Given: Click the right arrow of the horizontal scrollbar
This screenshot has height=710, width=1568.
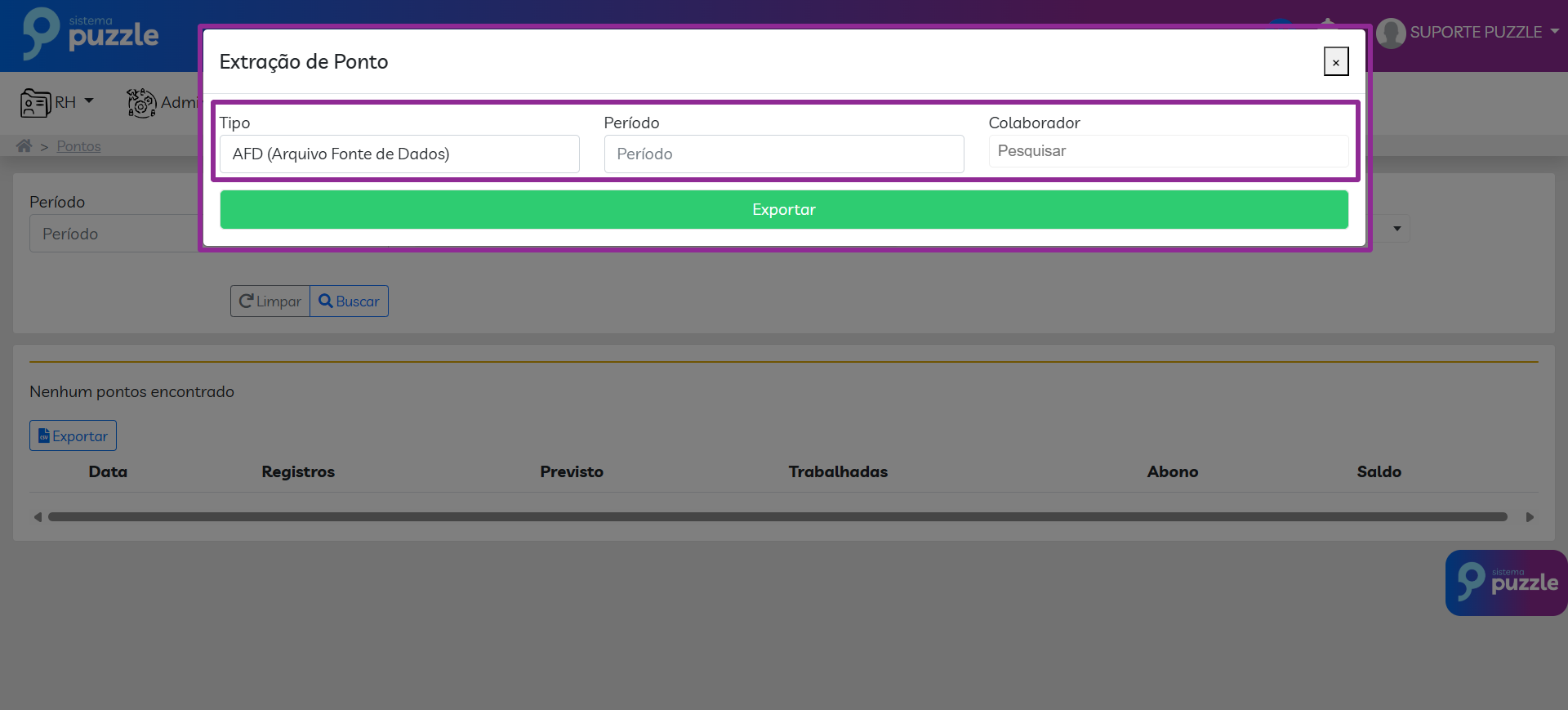Looking at the screenshot, I should tap(1530, 517).
